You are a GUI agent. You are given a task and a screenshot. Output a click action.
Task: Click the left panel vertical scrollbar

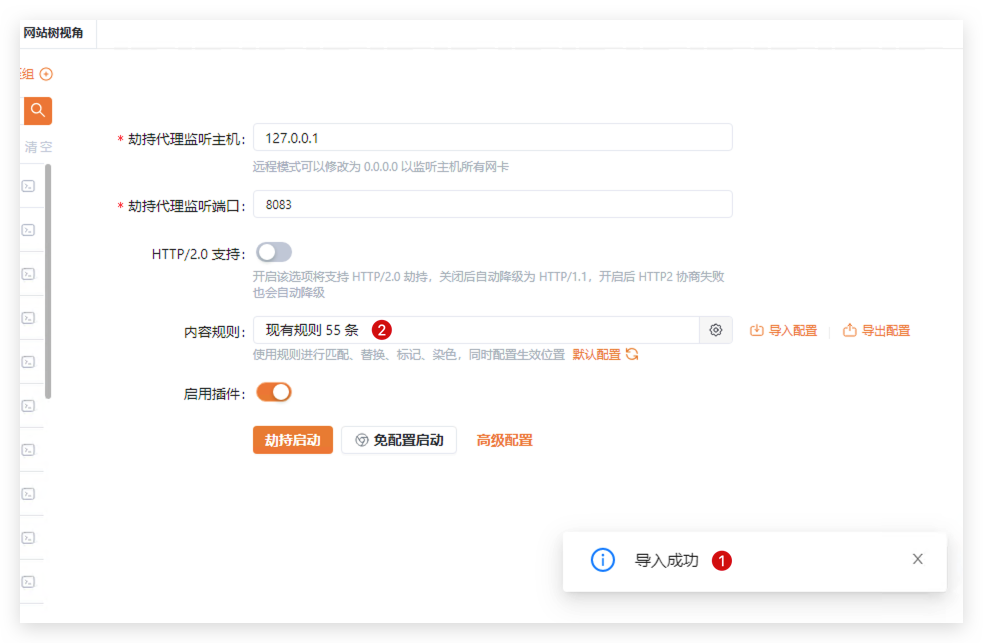click(x=48, y=280)
